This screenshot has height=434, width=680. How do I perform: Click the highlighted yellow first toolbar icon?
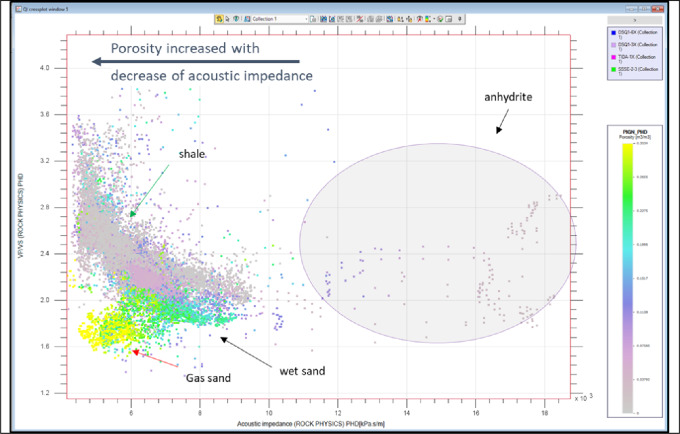coord(219,19)
